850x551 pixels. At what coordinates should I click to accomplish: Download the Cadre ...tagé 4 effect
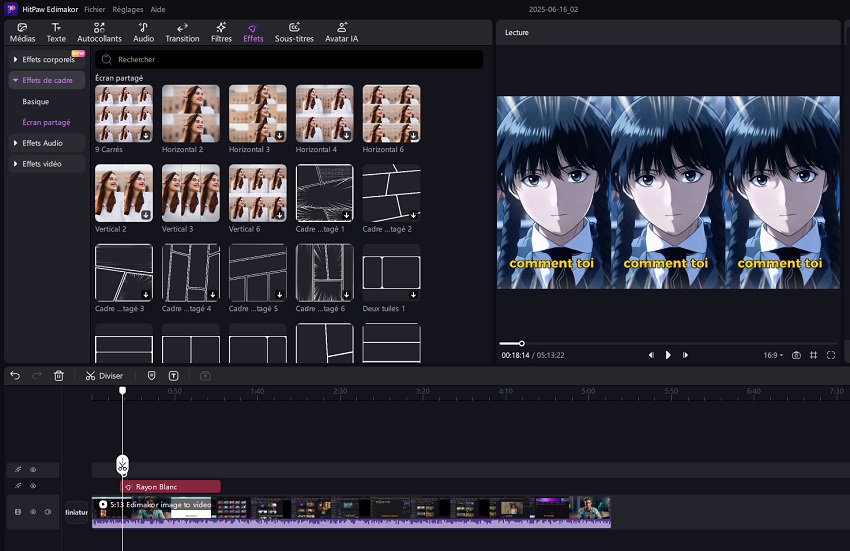[x=212, y=294]
